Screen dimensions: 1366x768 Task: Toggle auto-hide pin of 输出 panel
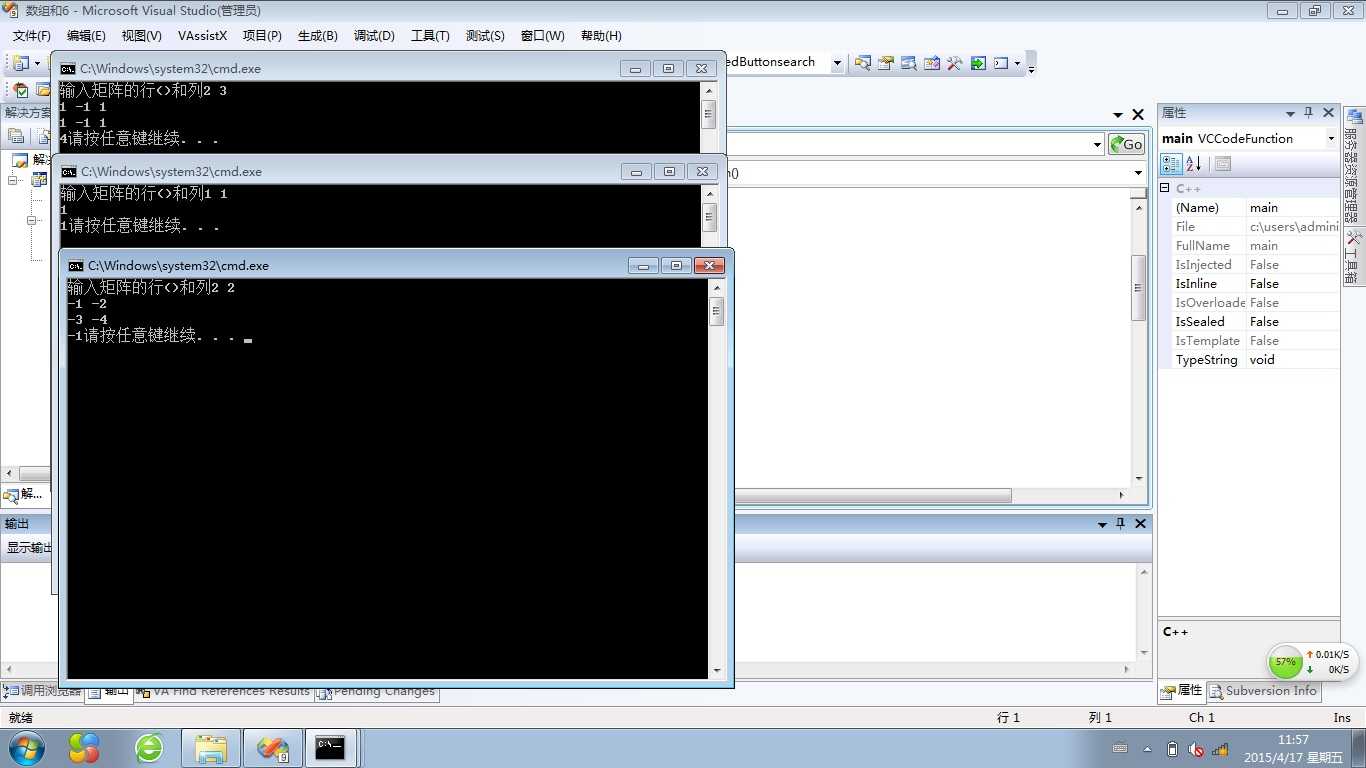tap(1121, 523)
